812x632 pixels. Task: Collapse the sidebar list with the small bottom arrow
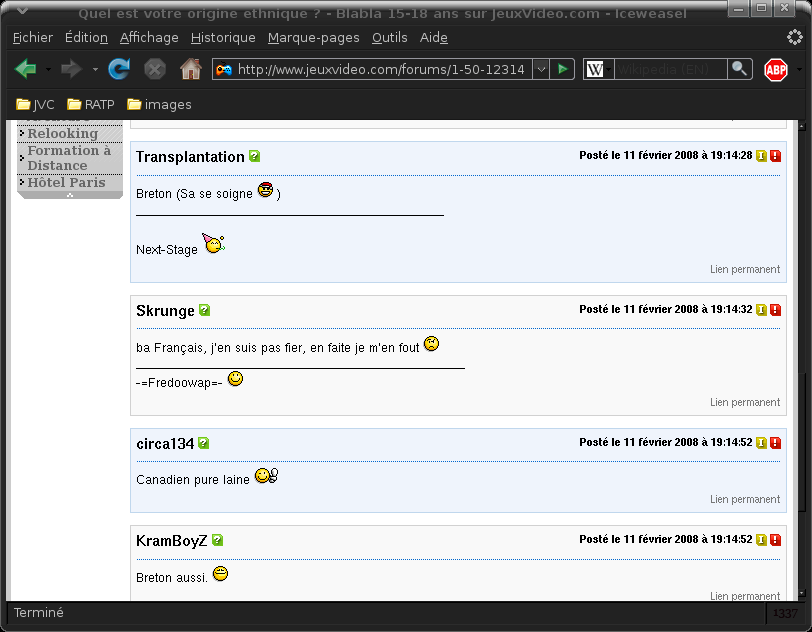click(70, 195)
